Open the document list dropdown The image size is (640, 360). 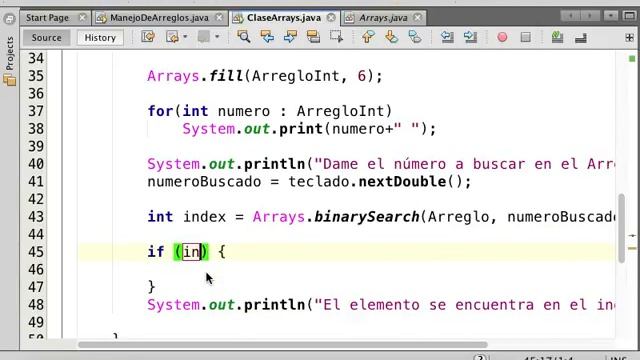611,16
